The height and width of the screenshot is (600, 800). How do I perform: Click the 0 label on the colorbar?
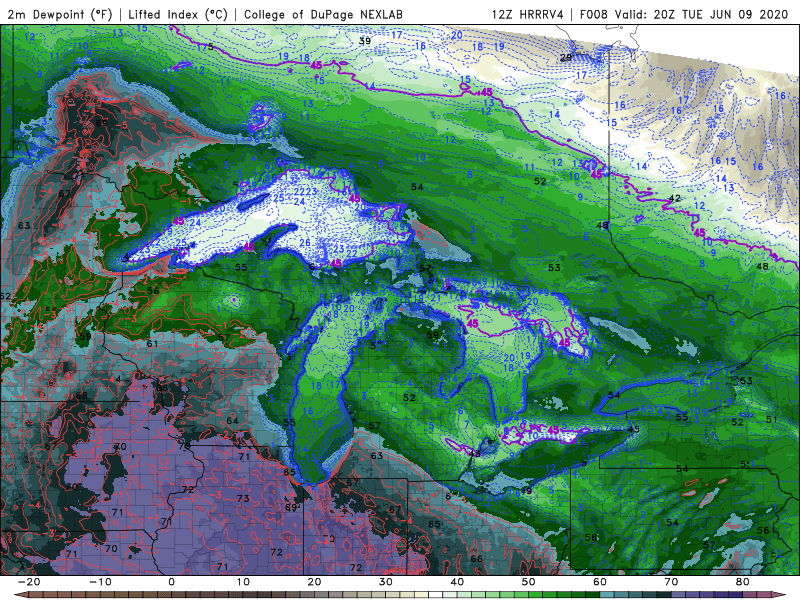tap(171, 582)
